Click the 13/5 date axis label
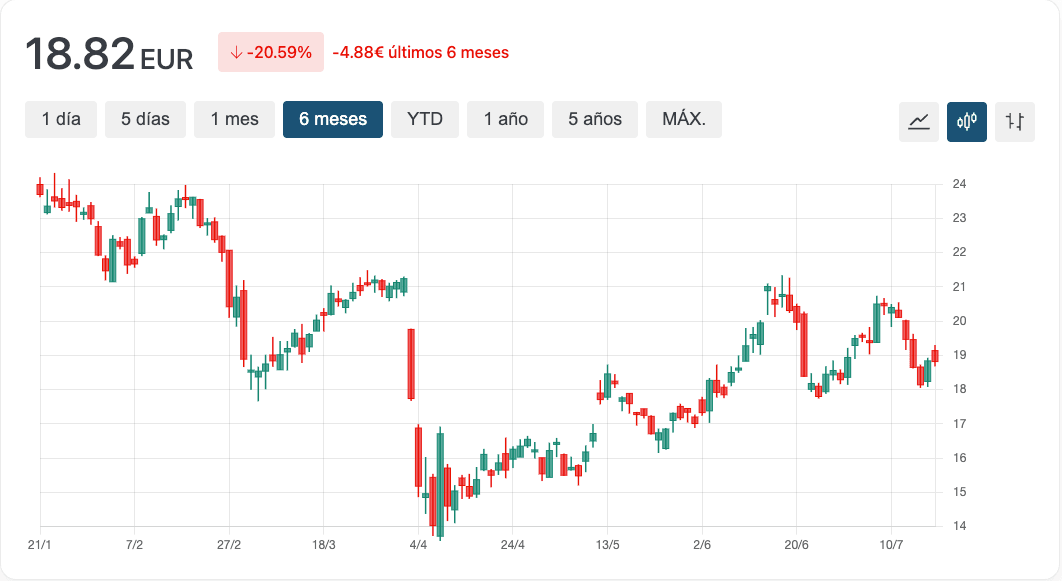 point(607,545)
